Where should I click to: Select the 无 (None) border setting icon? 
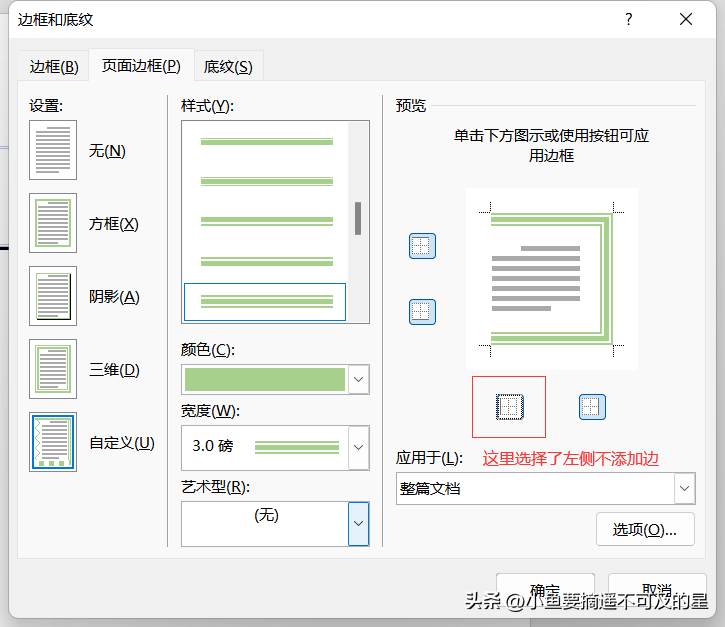click(53, 151)
